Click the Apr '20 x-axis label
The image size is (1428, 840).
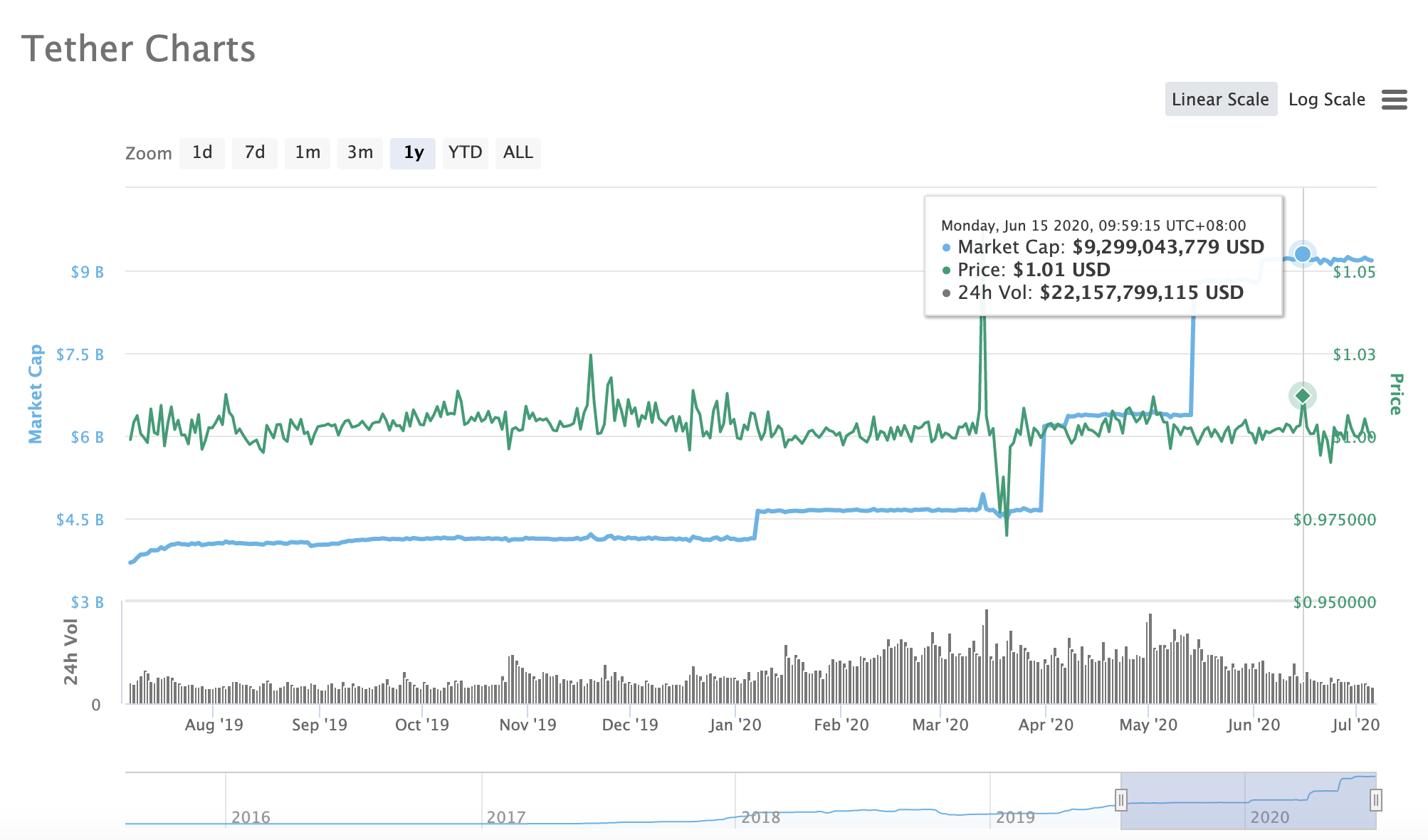1046,725
